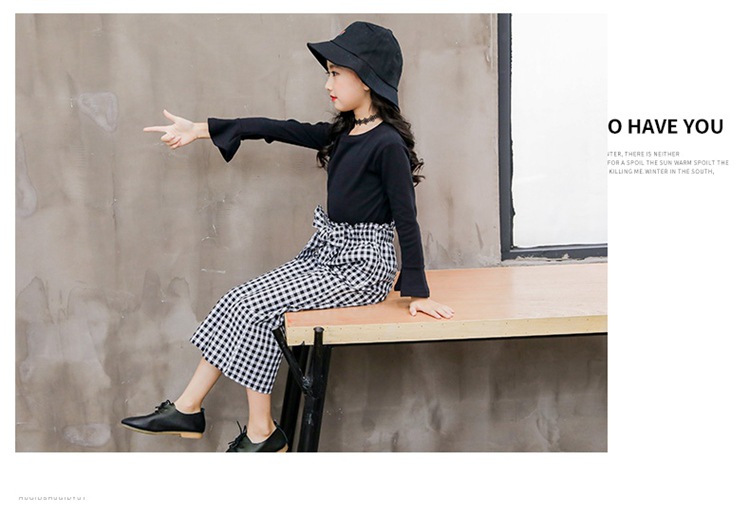Click the lower black shoe near bench leg
The image size is (750, 516).
click(x=257, y=438)
